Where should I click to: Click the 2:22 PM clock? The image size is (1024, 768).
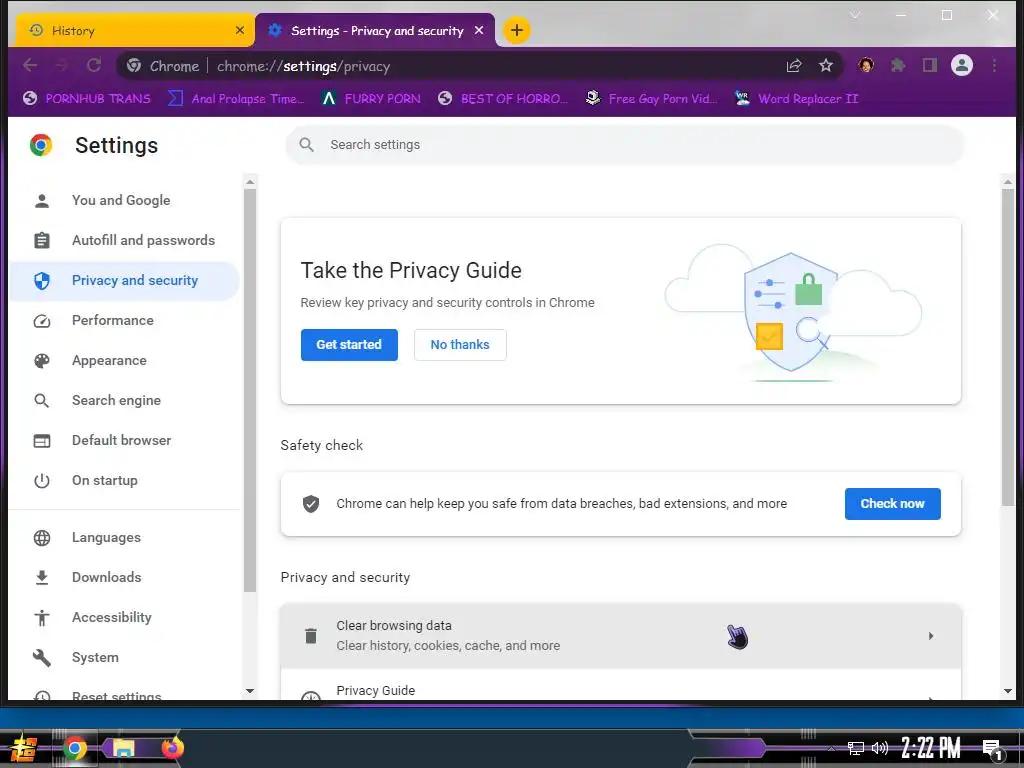(x=931, y=748)
